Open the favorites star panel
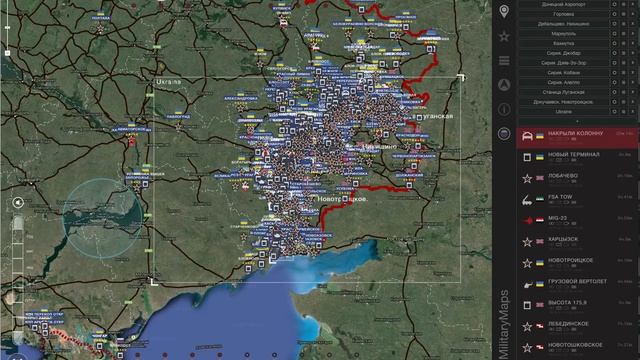640x360 pixels. coord(504,36)
